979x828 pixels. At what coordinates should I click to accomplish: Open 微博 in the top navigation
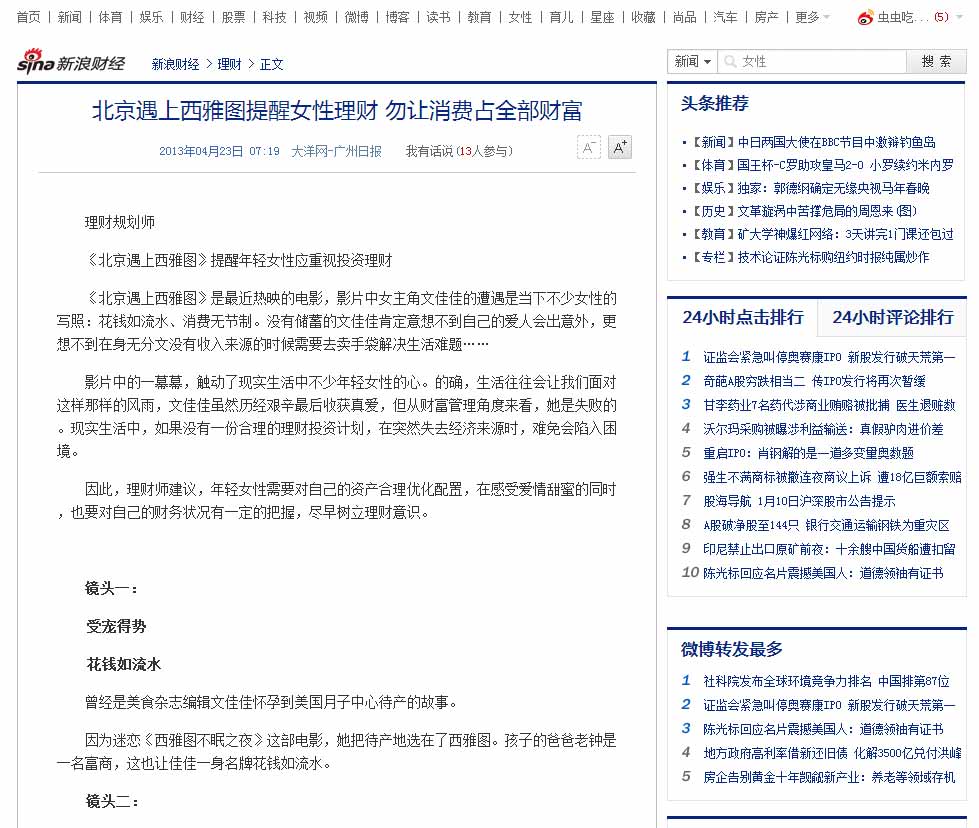pyautogui.click(x=357, y=17)
